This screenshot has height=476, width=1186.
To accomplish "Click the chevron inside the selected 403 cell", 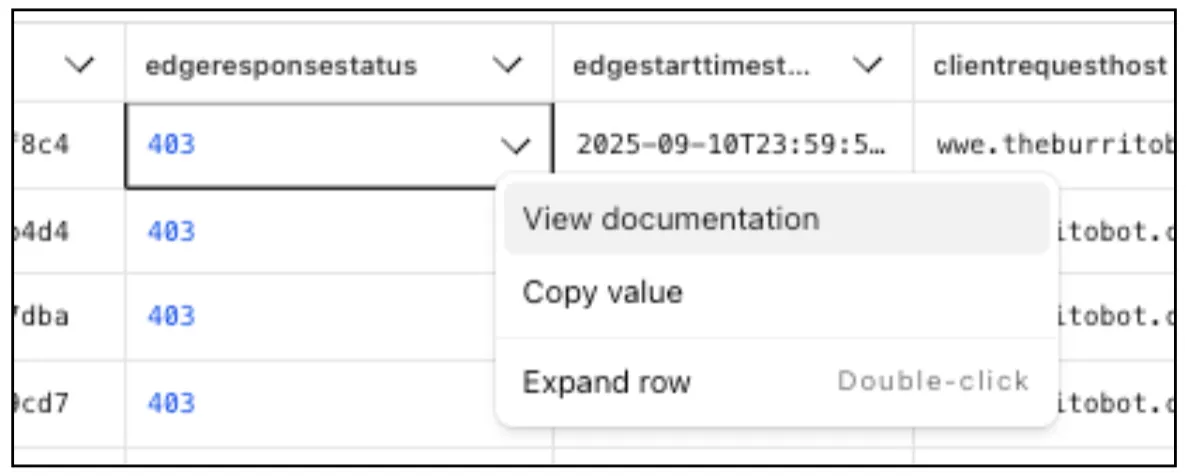I will 515,146.
